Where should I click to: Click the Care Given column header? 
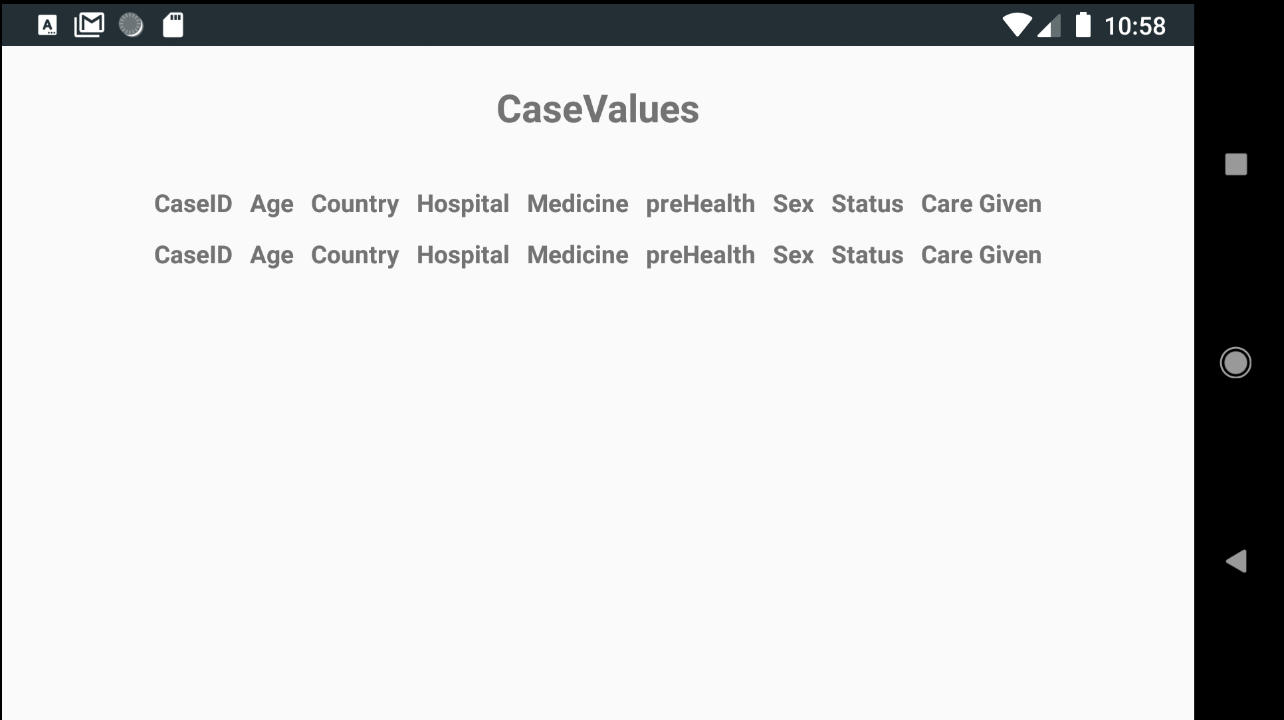(x=981, y=204)
